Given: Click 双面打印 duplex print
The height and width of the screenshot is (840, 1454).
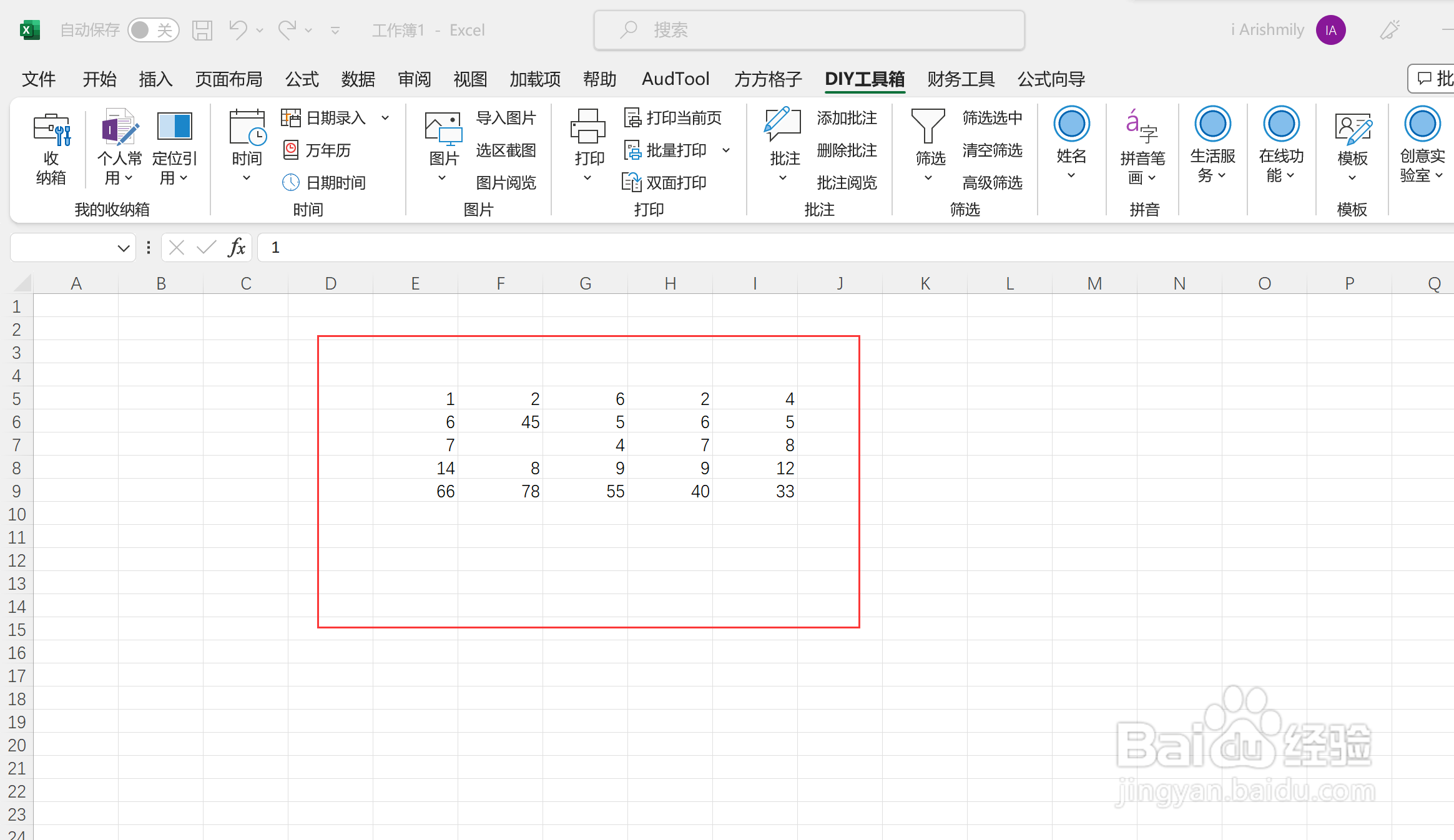Looking at the screenshot, I should 675,182.
